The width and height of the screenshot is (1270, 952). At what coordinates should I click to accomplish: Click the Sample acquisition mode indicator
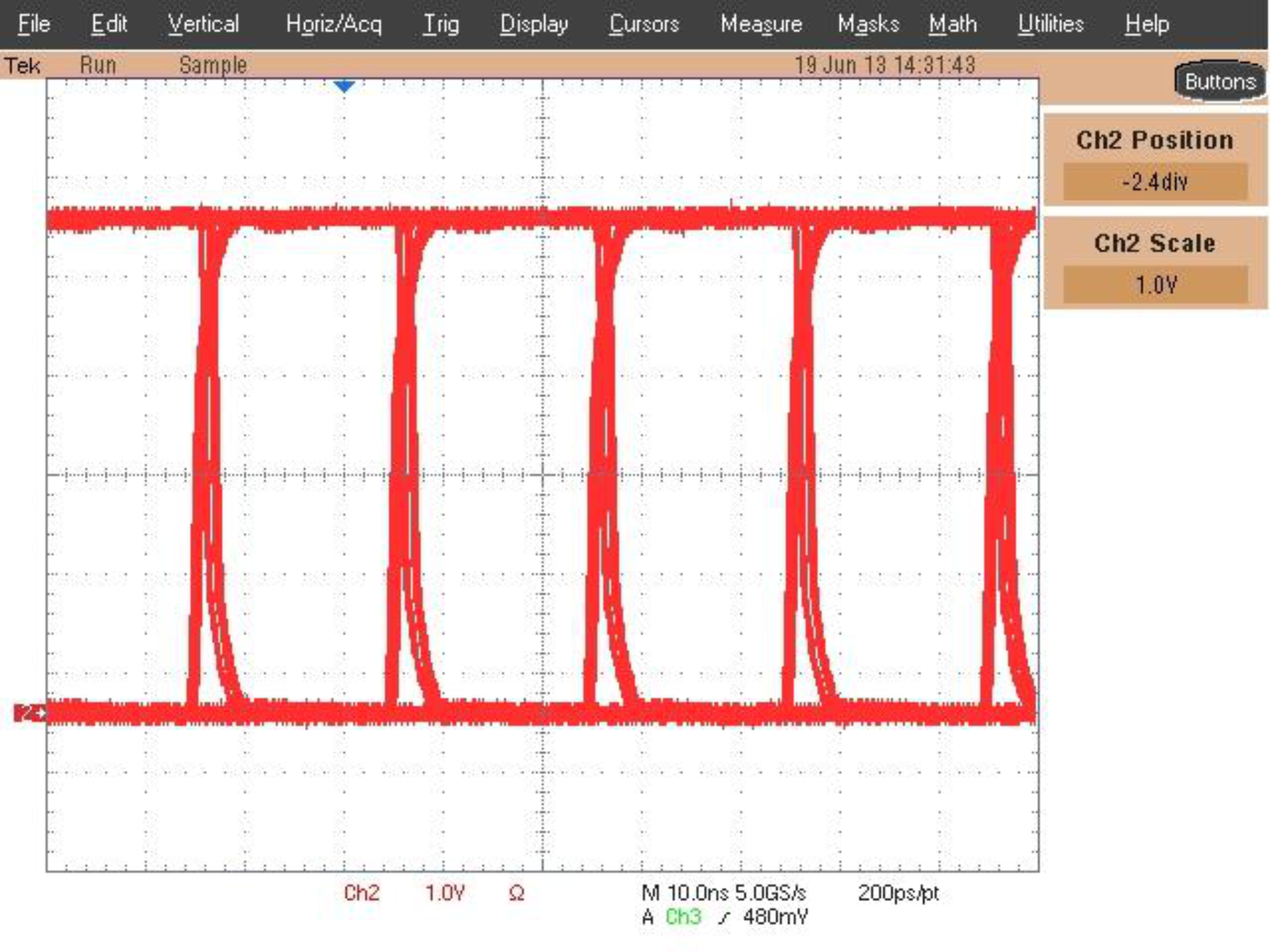pos(213,65)
